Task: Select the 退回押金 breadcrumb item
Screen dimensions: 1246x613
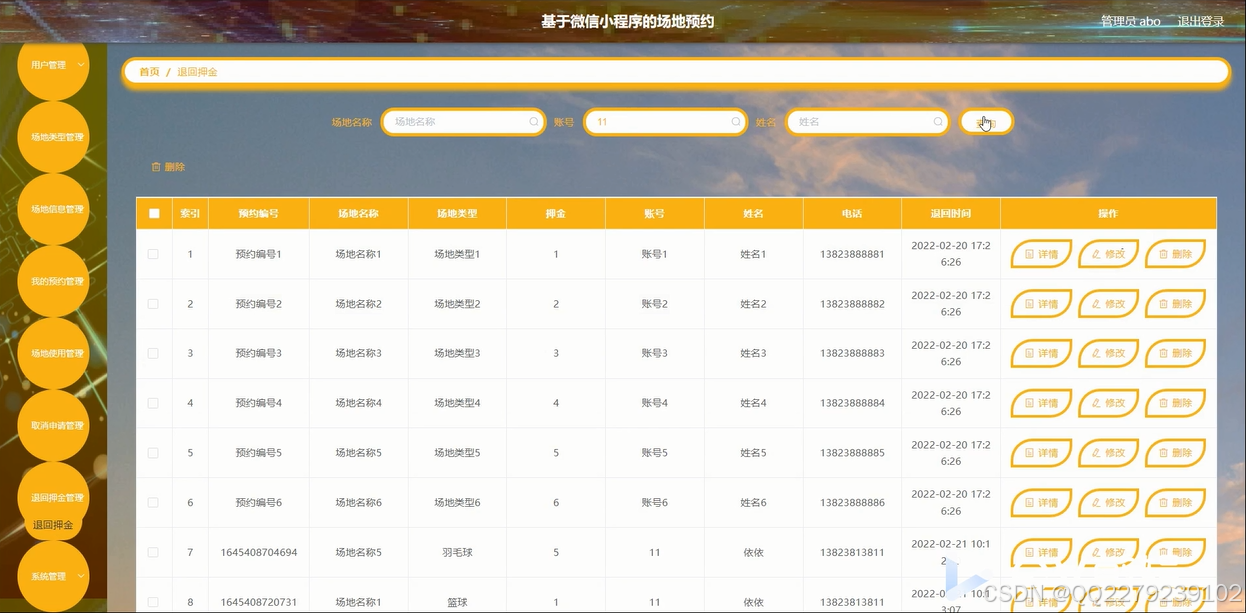Action: (198, 72)
